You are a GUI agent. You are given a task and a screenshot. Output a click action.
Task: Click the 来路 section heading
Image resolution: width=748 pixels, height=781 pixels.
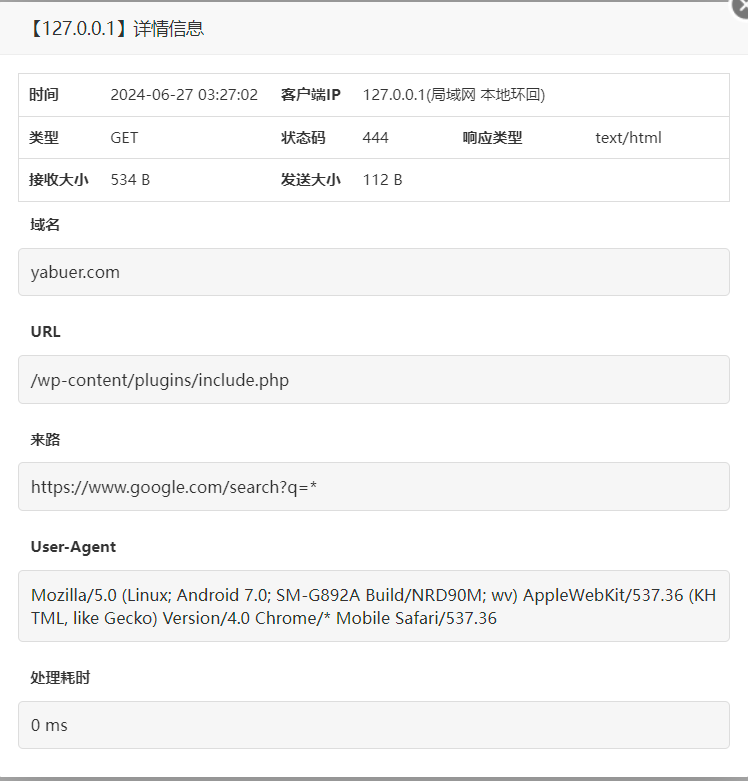[x=45, y=439]
